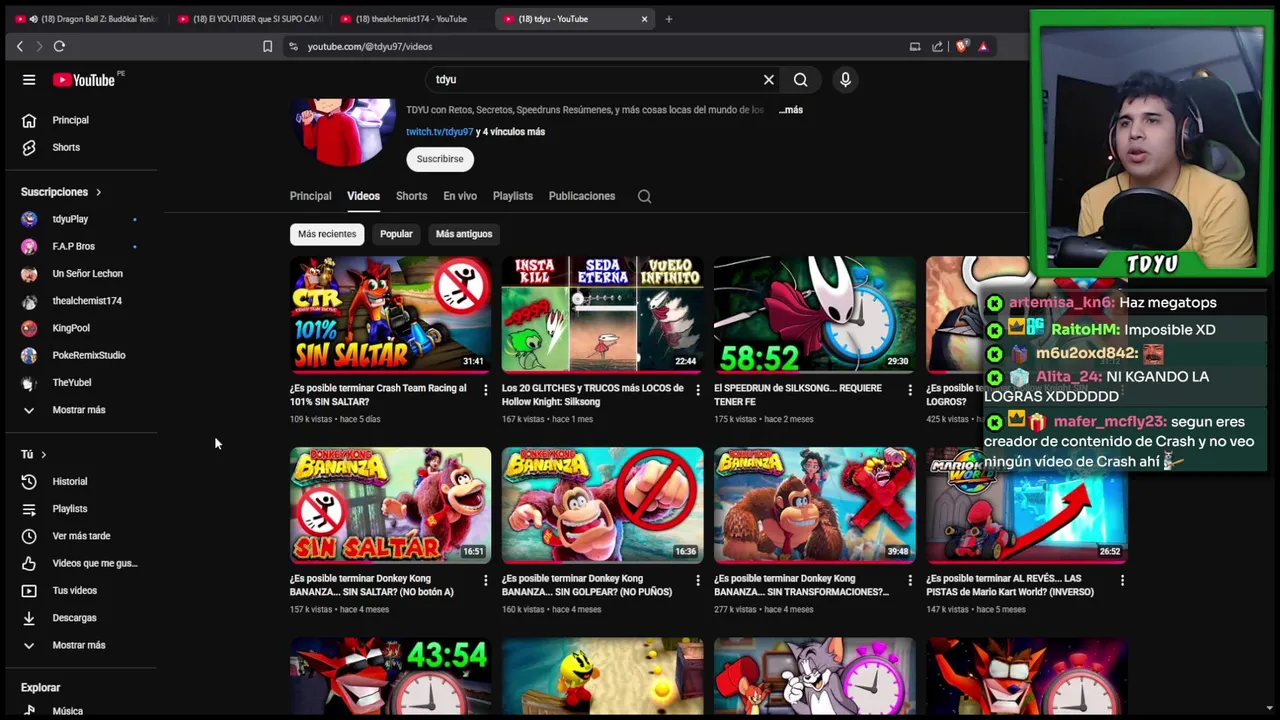Click the browser address bar URL
Viewport: 1280px width, 720px height.
370,46
